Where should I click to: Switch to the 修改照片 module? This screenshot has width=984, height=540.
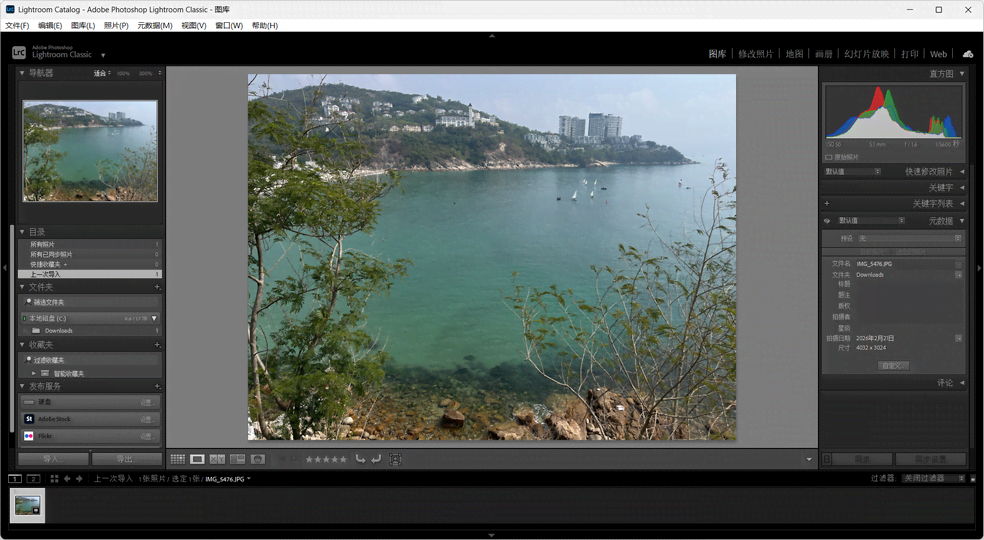pyautogui.click(x=755, y=54)
